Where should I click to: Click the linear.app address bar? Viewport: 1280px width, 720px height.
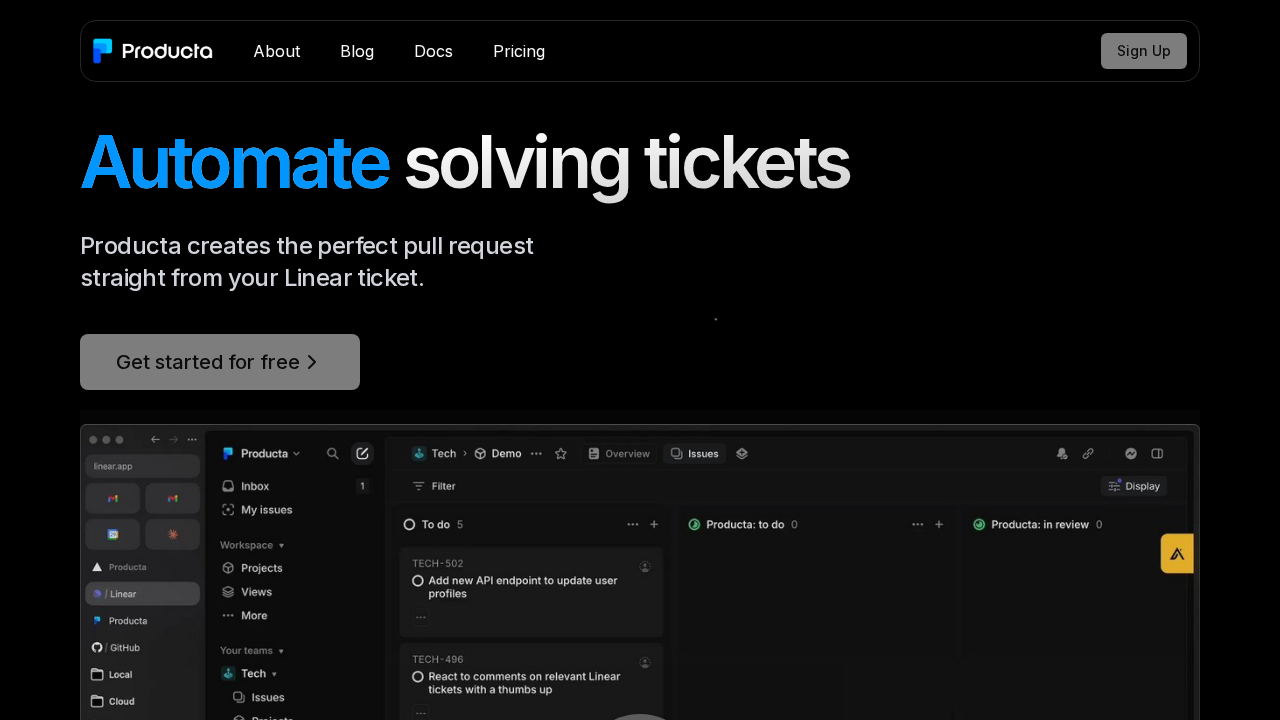[x=142, y=465]
